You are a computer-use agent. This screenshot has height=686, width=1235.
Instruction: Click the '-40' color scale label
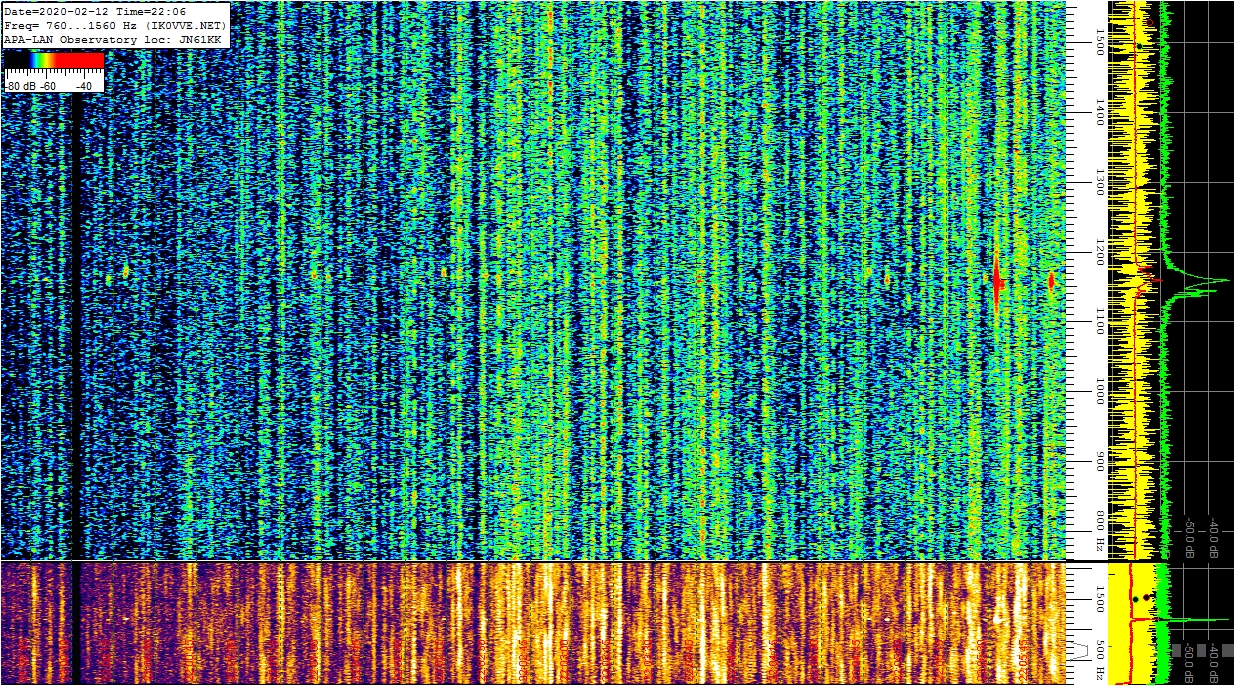click(84, 86)
